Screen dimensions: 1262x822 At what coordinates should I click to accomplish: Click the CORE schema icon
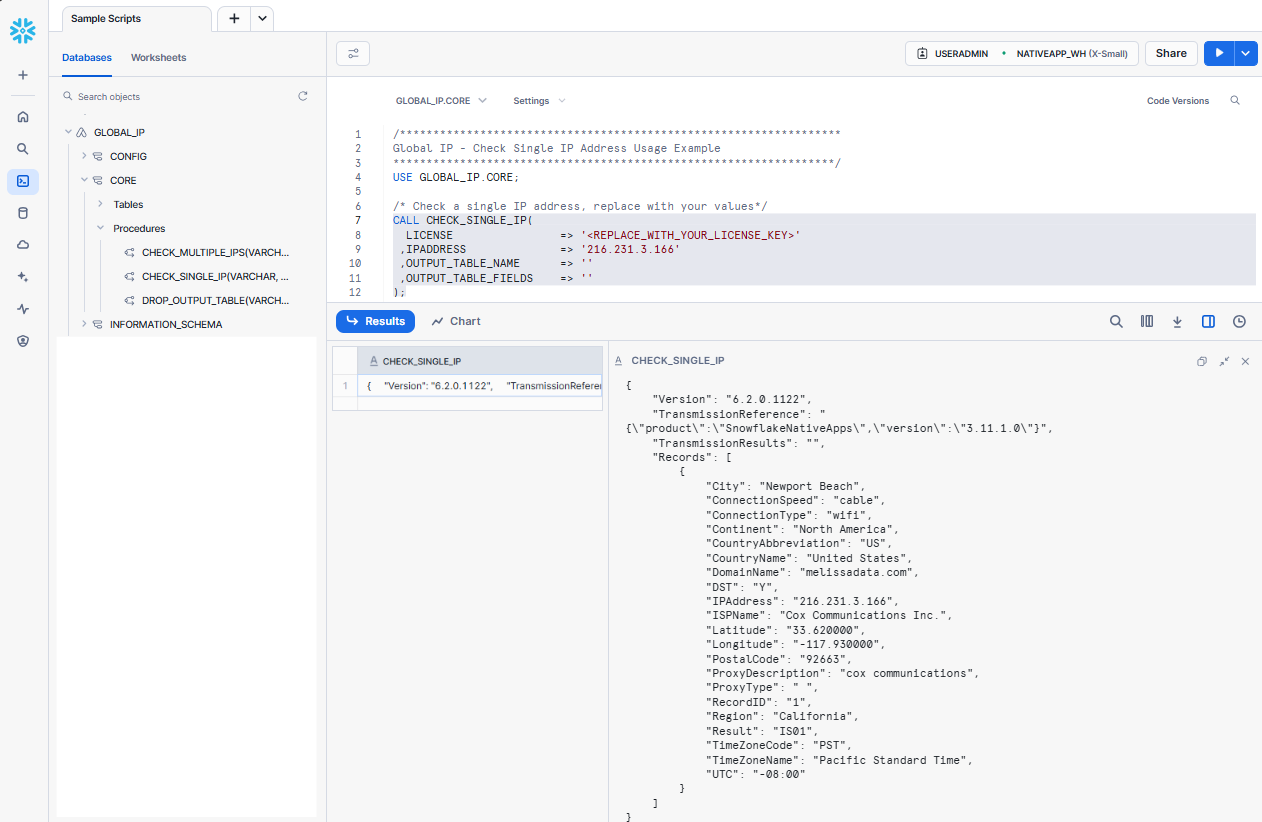click(x=98, y=181)
